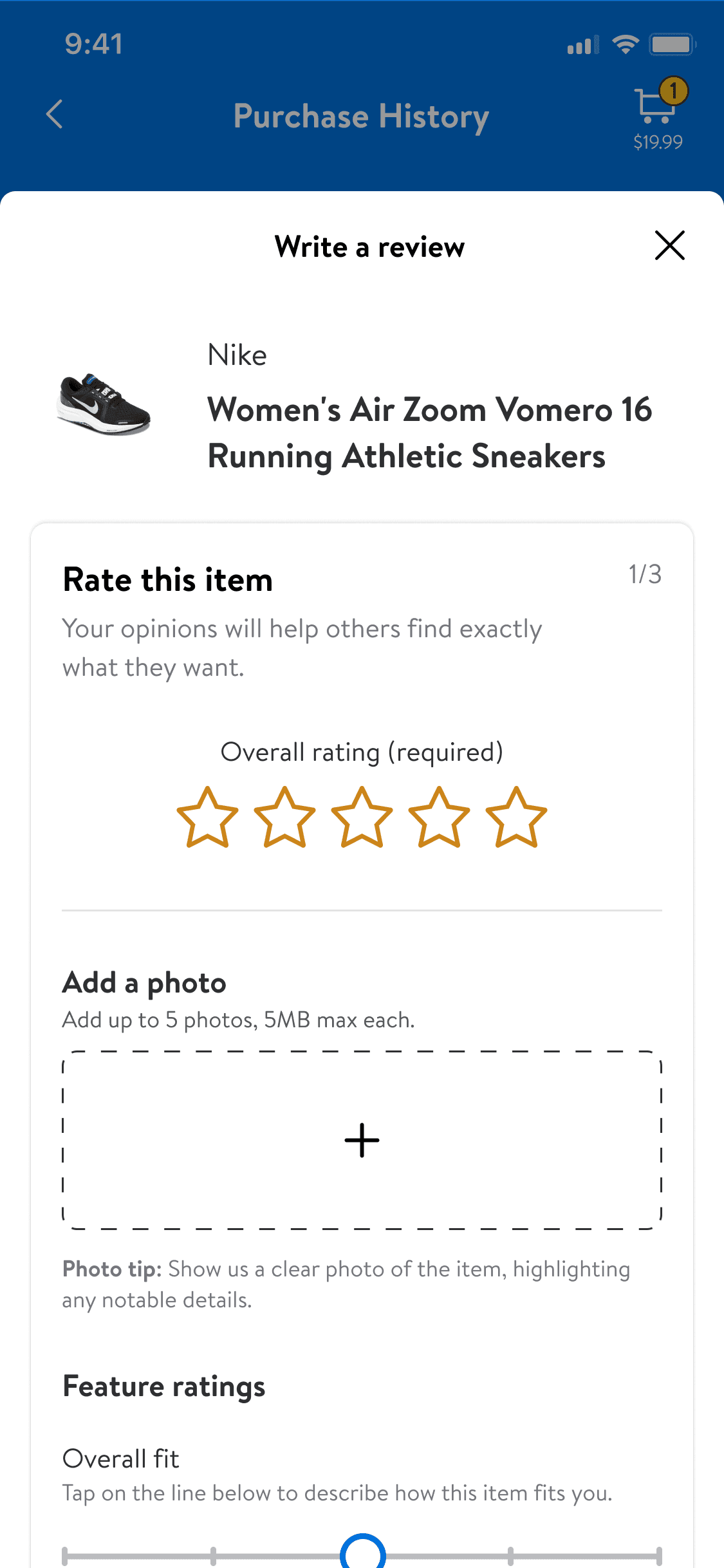Set Overall fit to rightmost tick
The image size is (724, 1568).
click(659, 1556)
